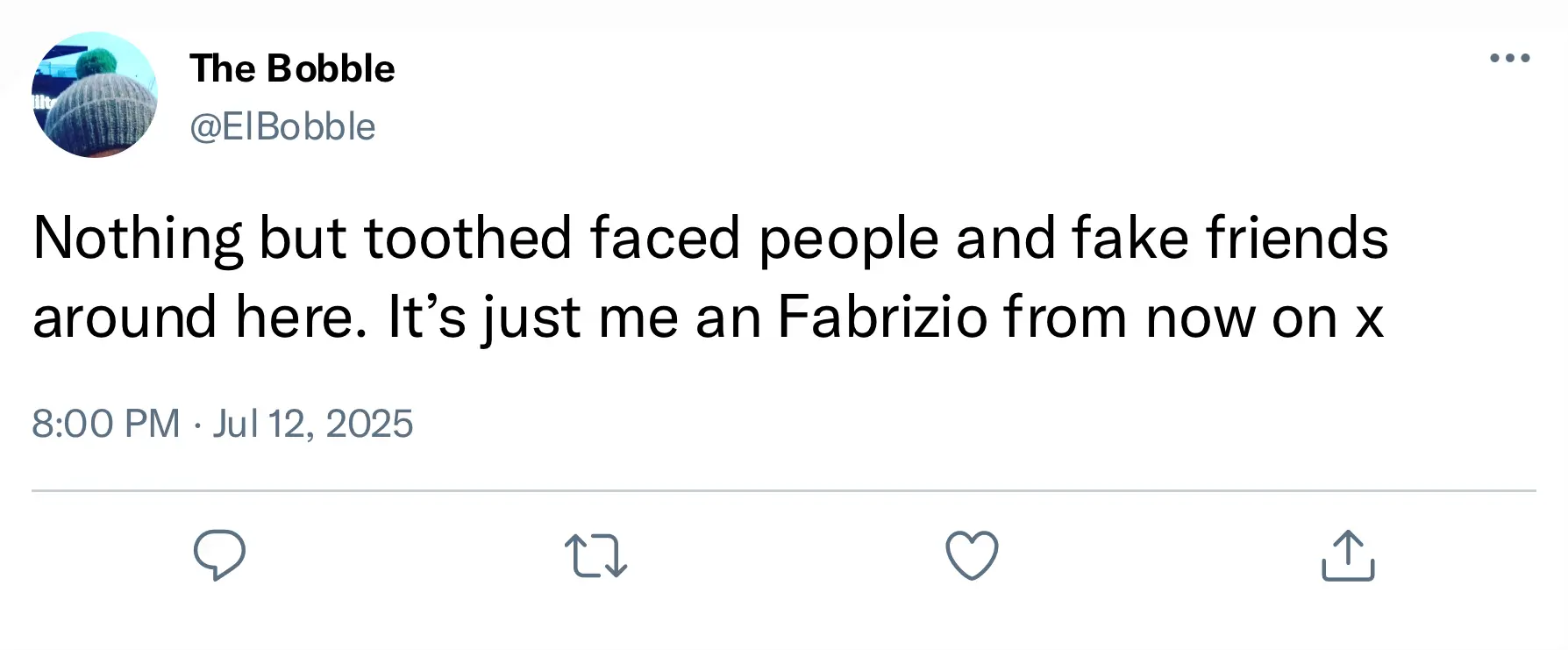The height and width of the screenshot is (650, 1568).
Task: Click the word "people" in the tweet
Action: [848, 239]
